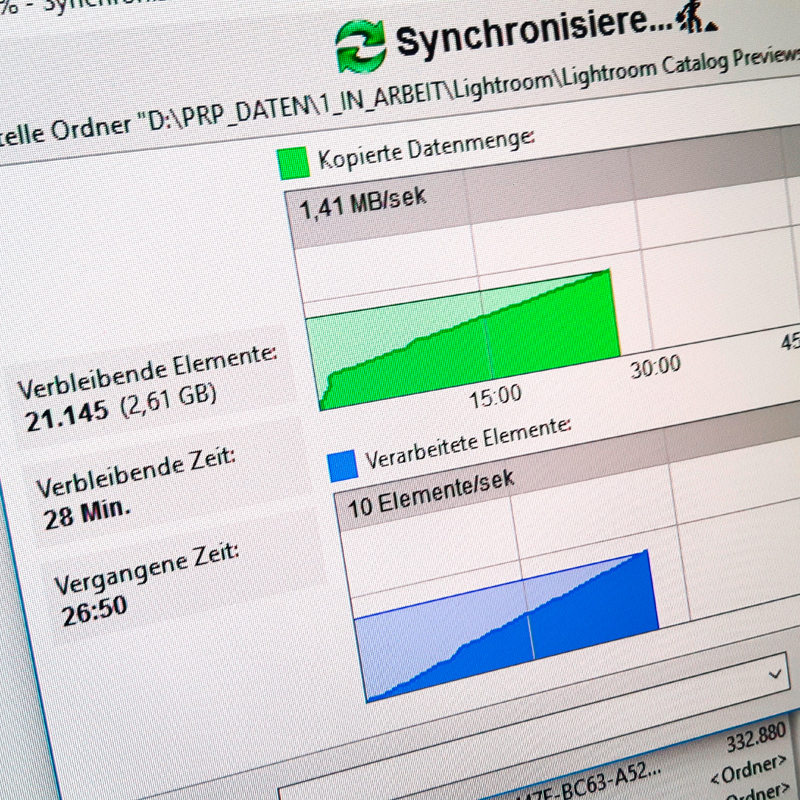
Task: Click the 10 Elemente/sek rate label
Action: coord(431,493)
